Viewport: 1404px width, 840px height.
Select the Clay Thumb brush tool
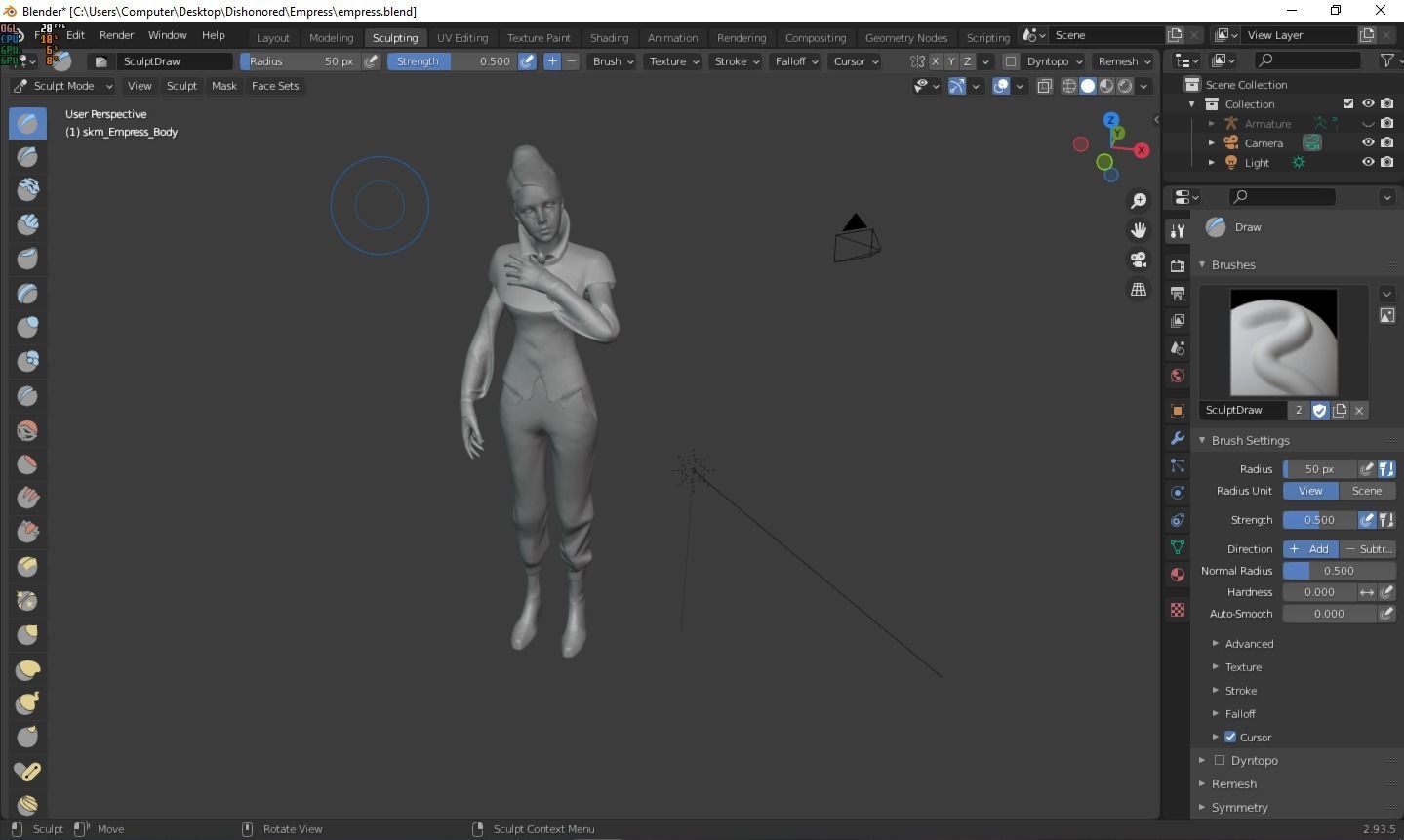coord(27,259)
